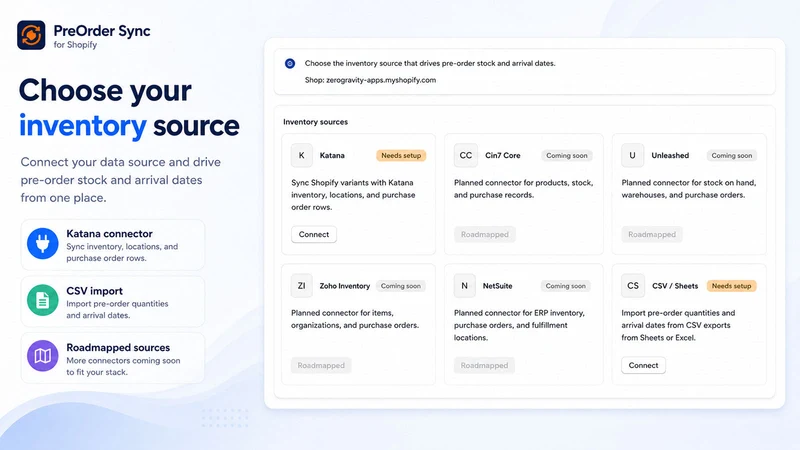Screen dimensions: 800x450
Task: Click the ZI avatar for Zoho Inventory
Action: pos(302,286)
